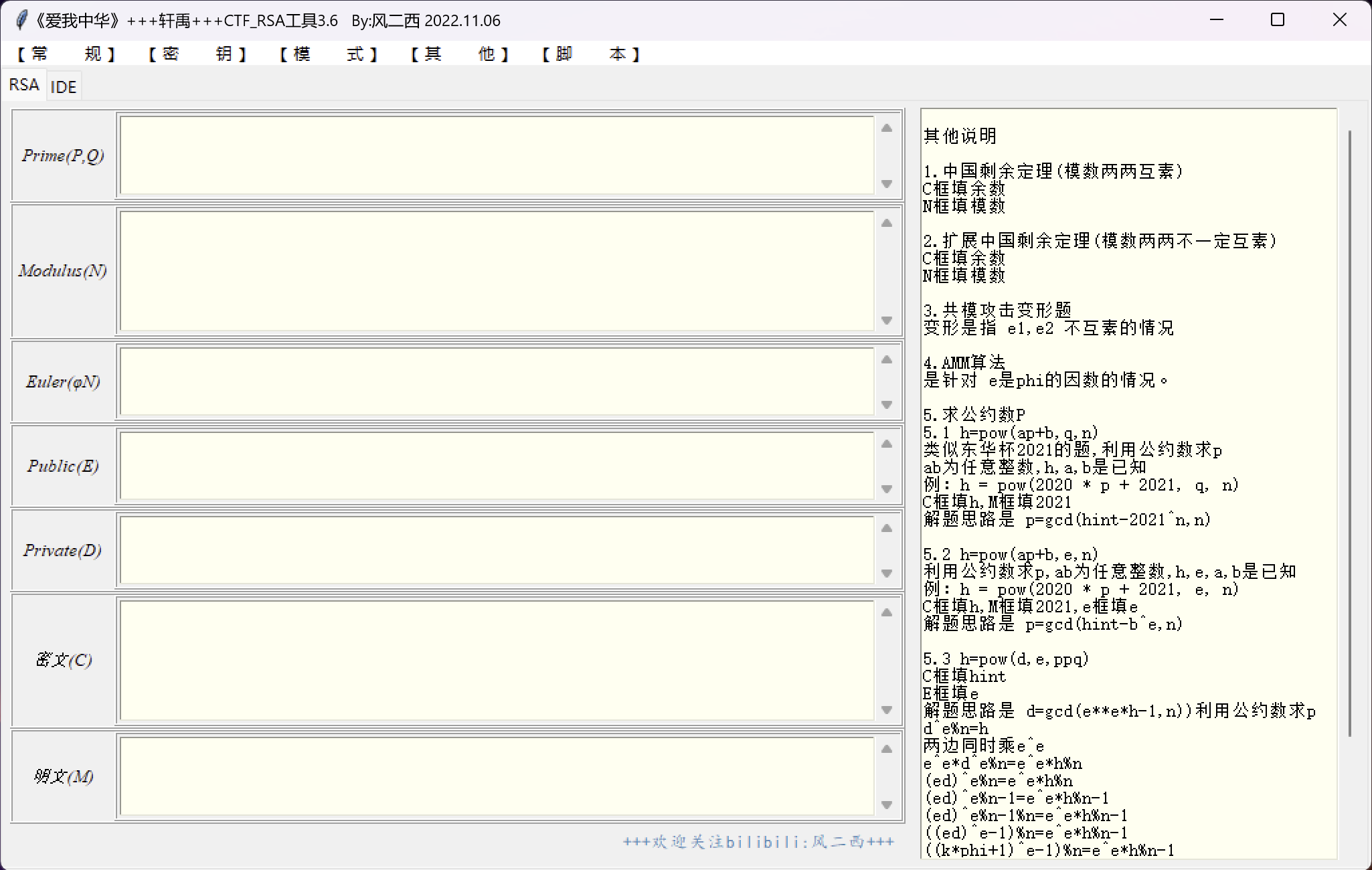Viewport: 1372px width, 870px height.
Task: Click scroll-down arrow of Modulus(N) field
Action: pyautogui.click(x=887, y=321)
